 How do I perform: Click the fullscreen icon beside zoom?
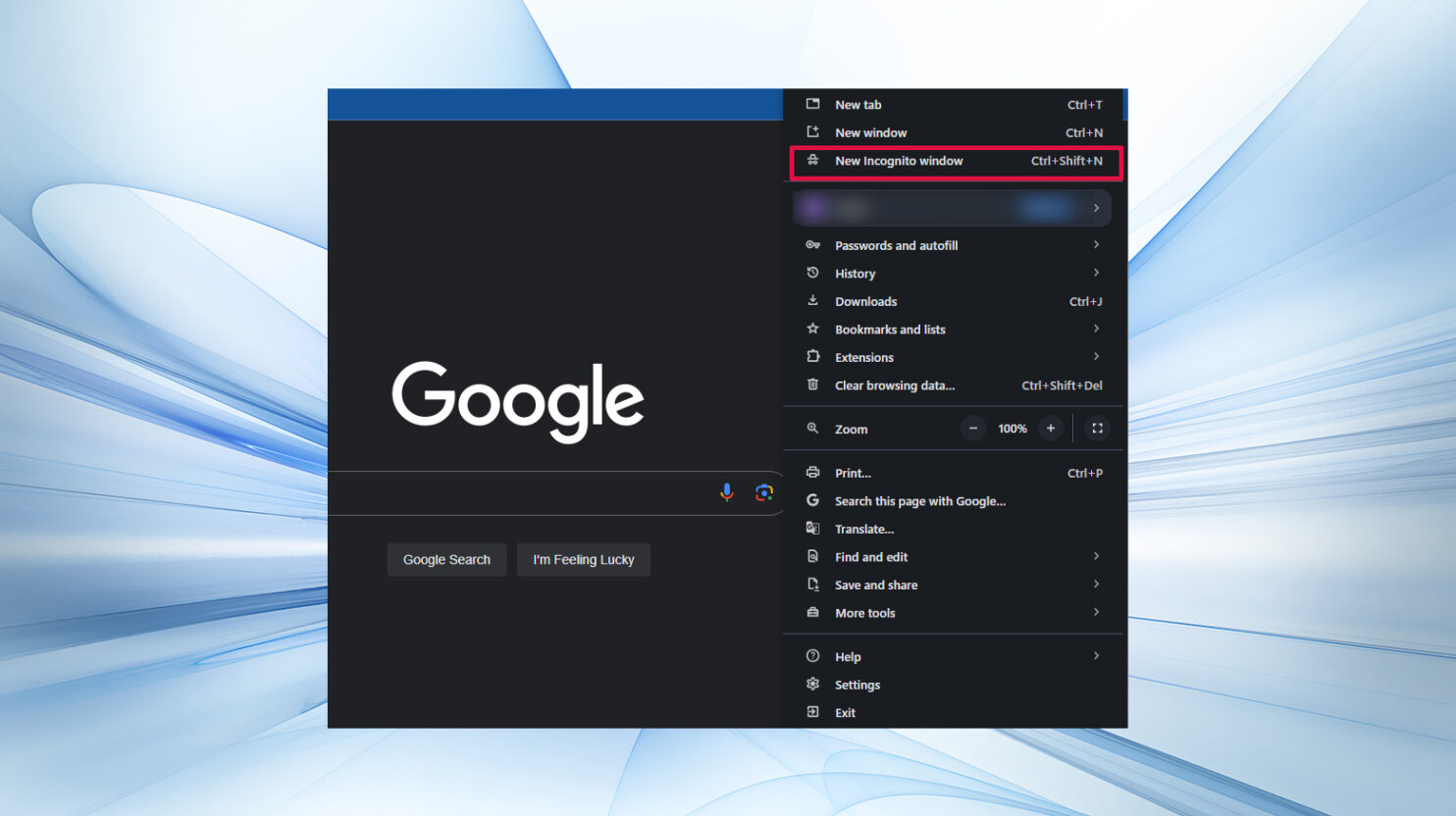[1097, 429]
